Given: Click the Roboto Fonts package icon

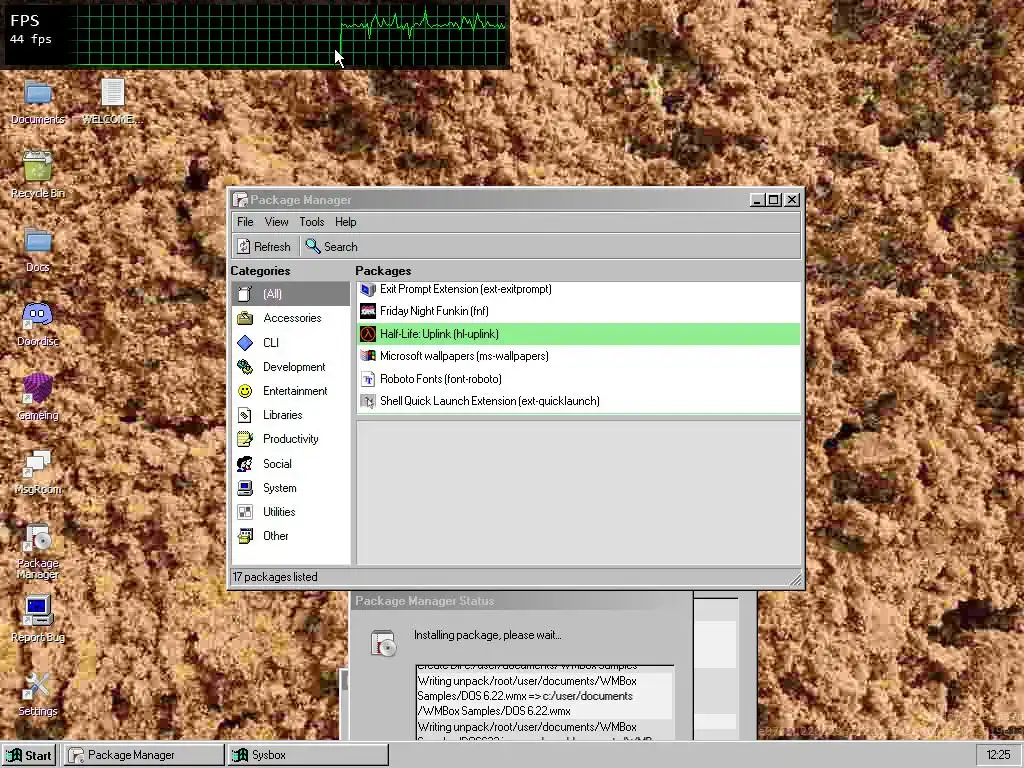Looking at the screenshot, I should pos(368,379).
